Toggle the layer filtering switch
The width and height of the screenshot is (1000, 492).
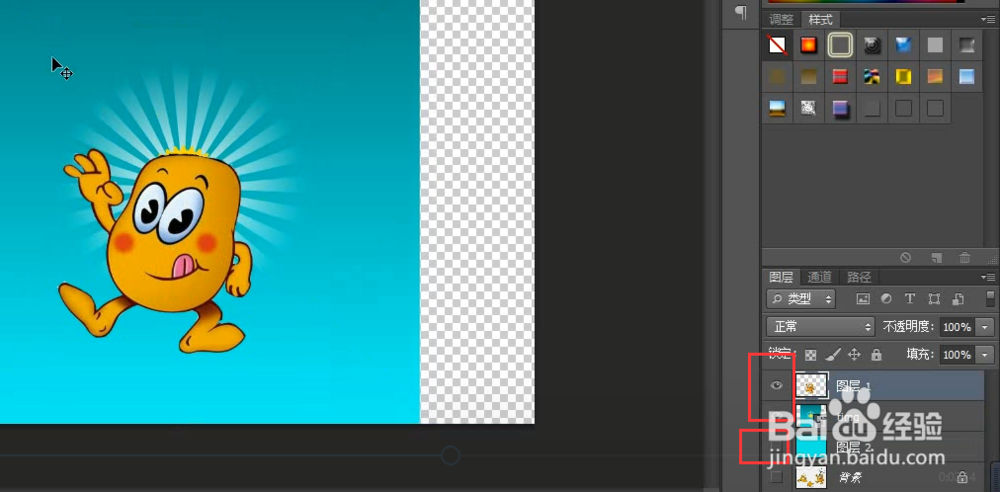(x=989, y=299)
